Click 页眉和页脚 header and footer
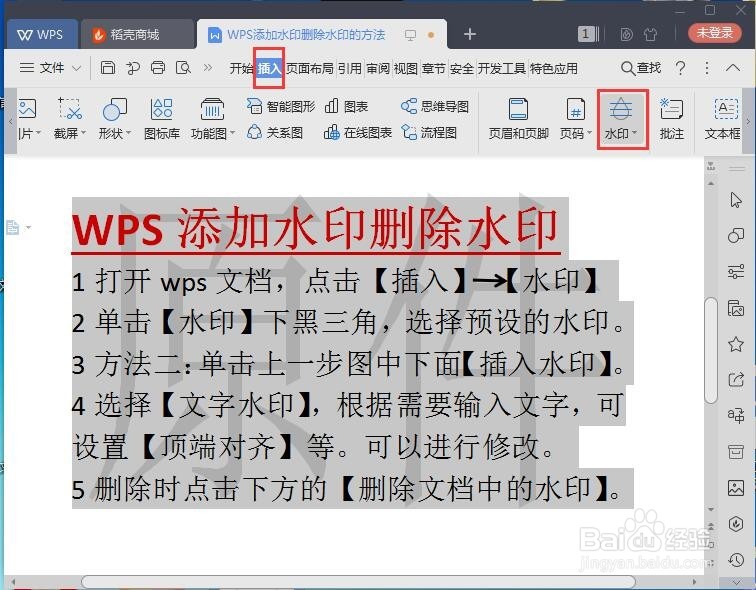756x590 pixels. pyautogui.click(x=518, y=119)
